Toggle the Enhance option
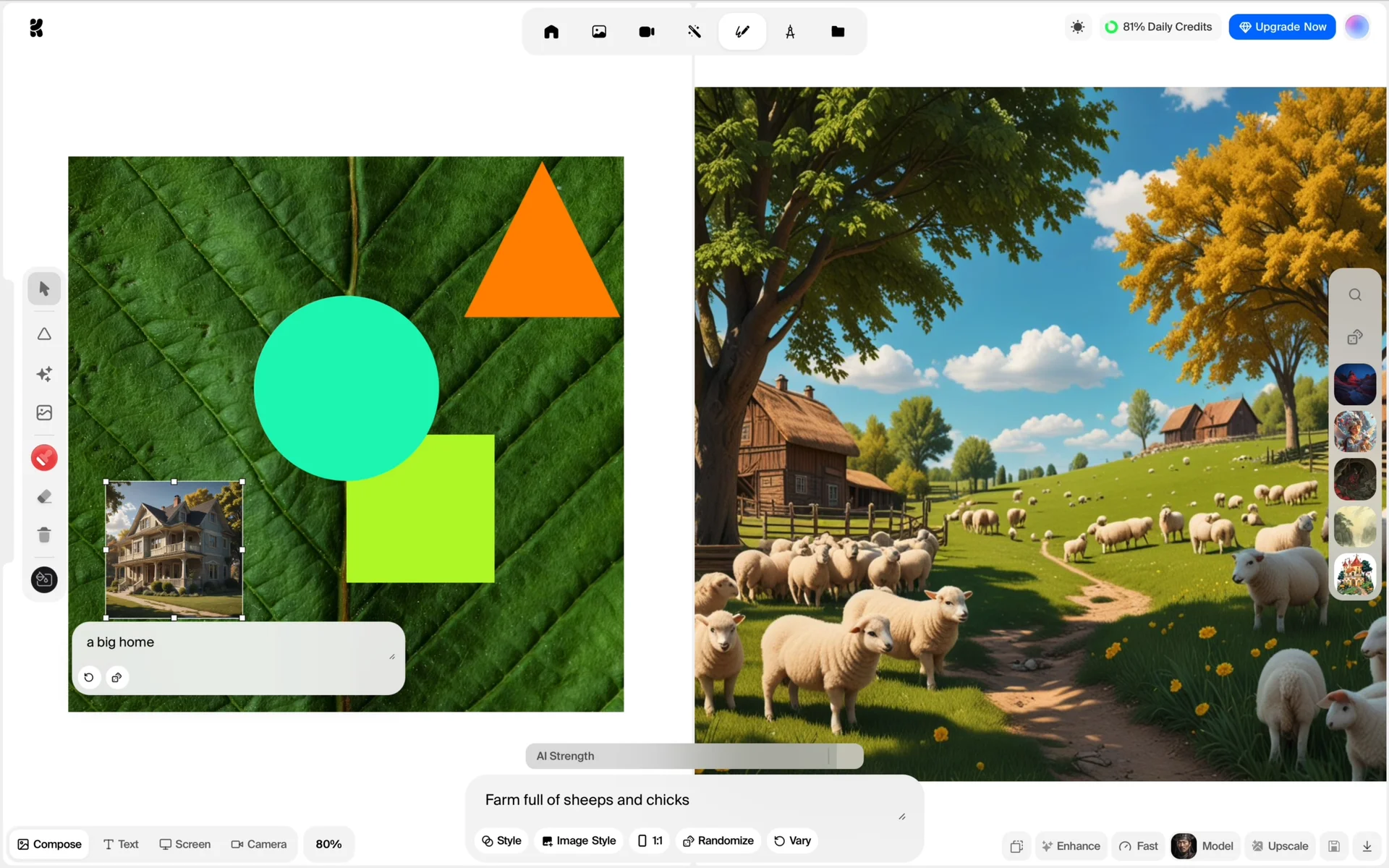Screen dimensions: 1389x868 tap(1071, 846)
